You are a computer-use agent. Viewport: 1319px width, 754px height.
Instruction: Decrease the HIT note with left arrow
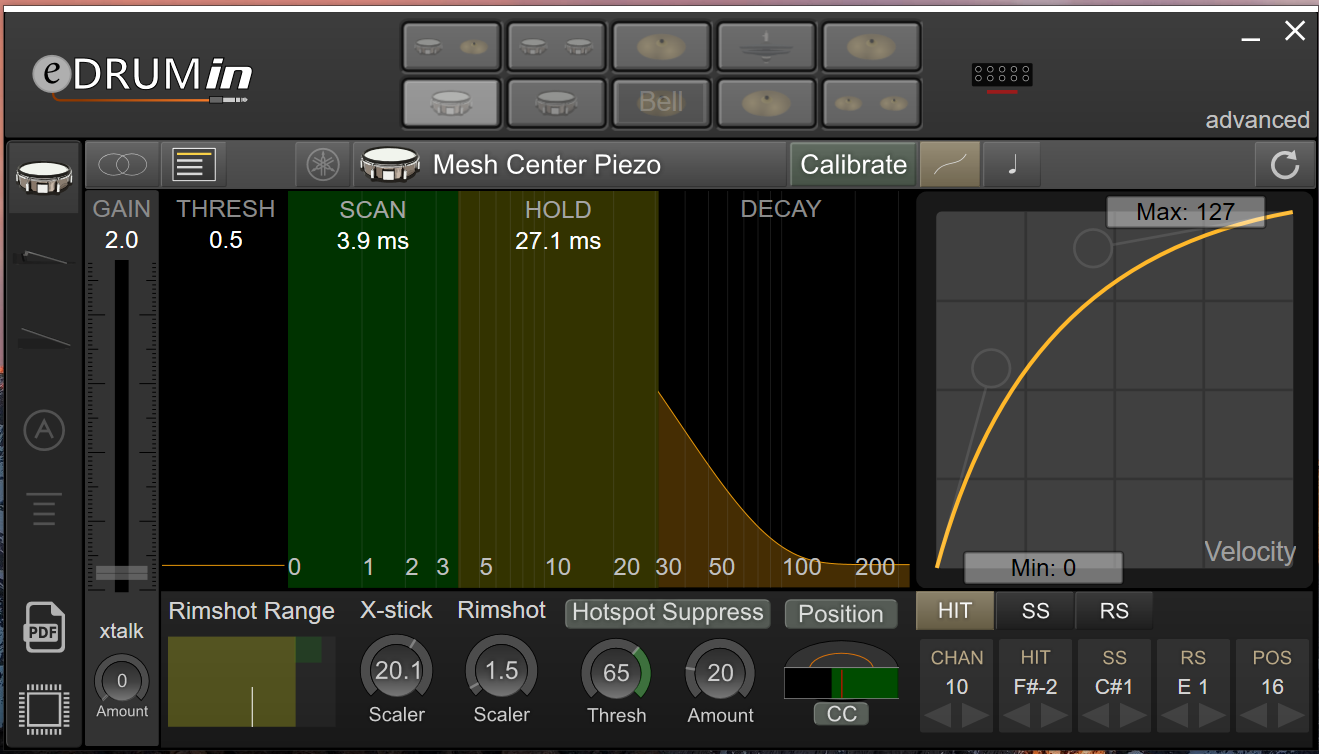point(1019,716)
